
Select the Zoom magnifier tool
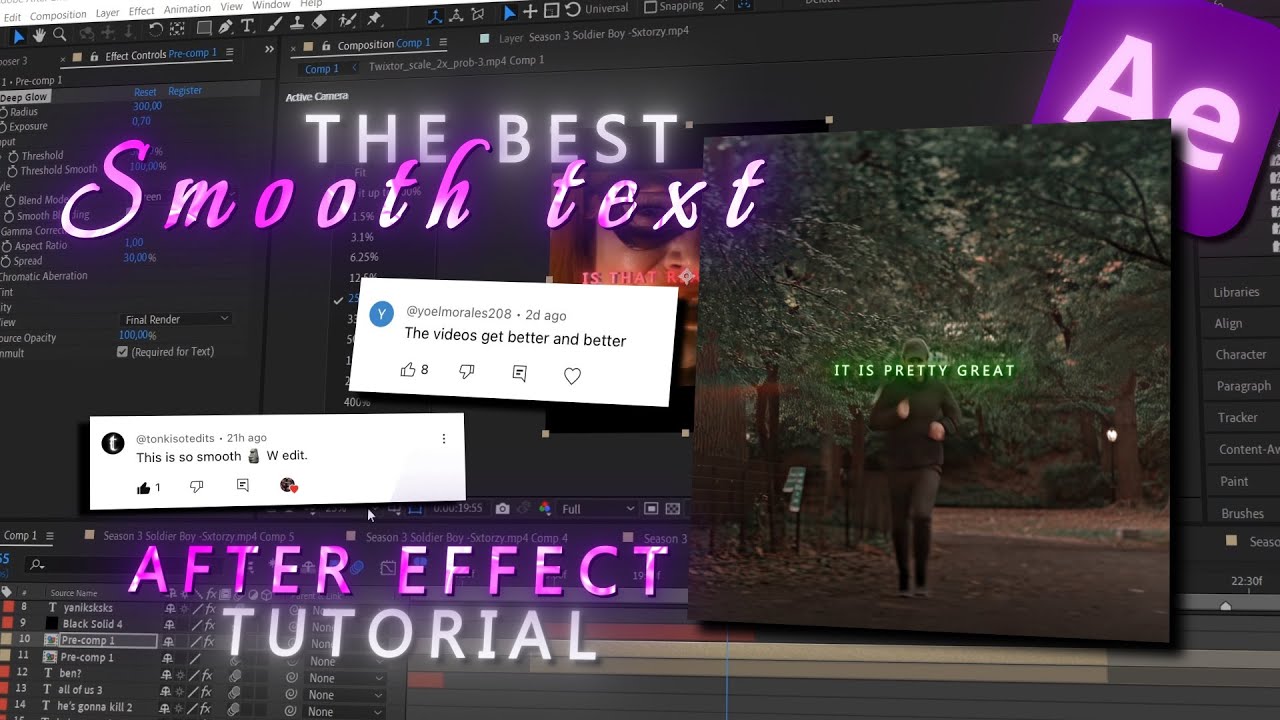click(x=59, y=34)
